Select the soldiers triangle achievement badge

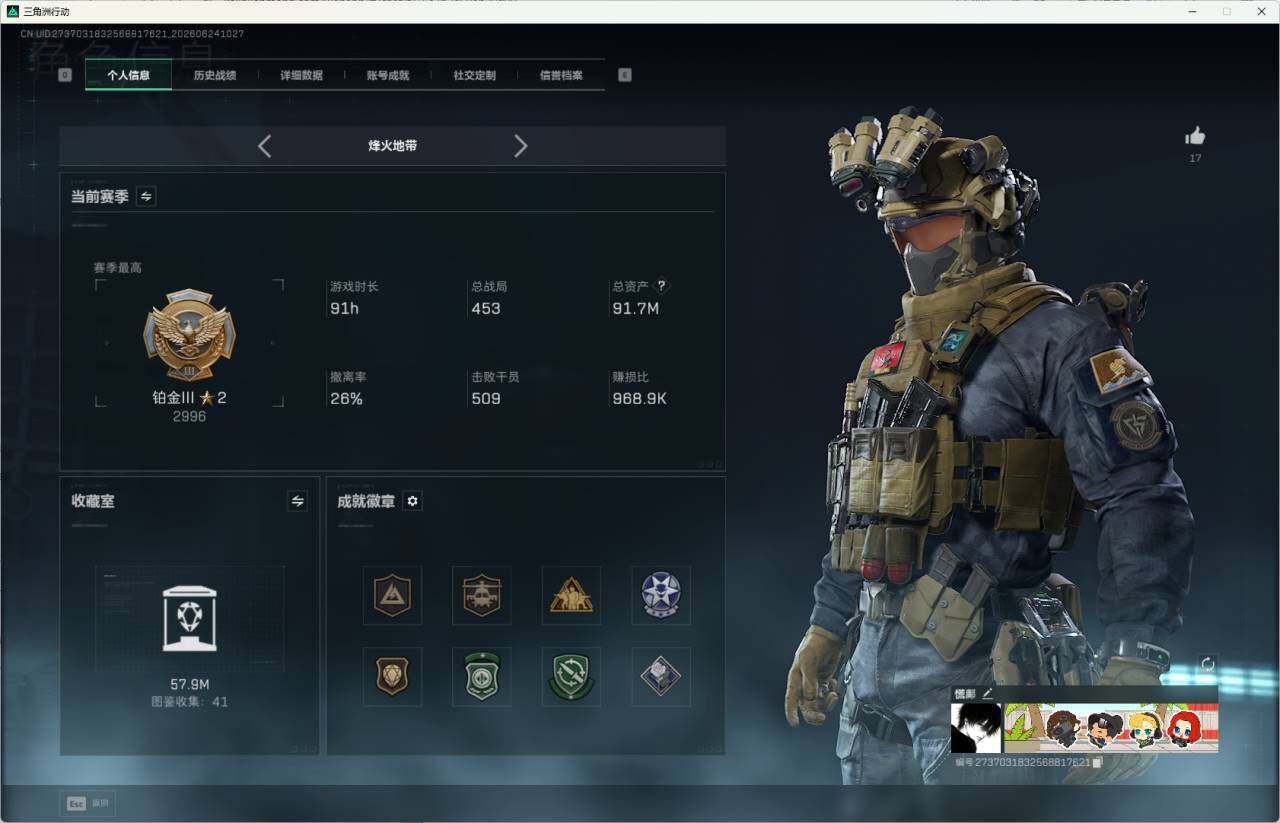coord(571,596)
